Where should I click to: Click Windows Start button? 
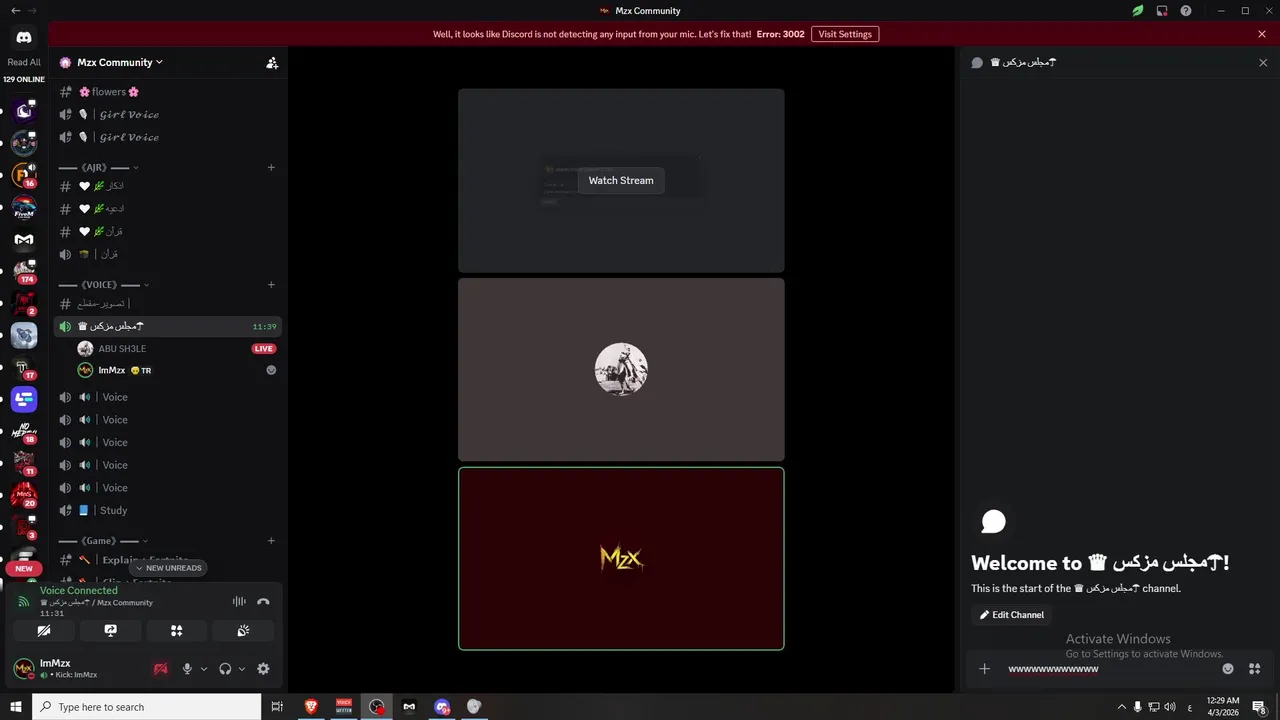16,707
